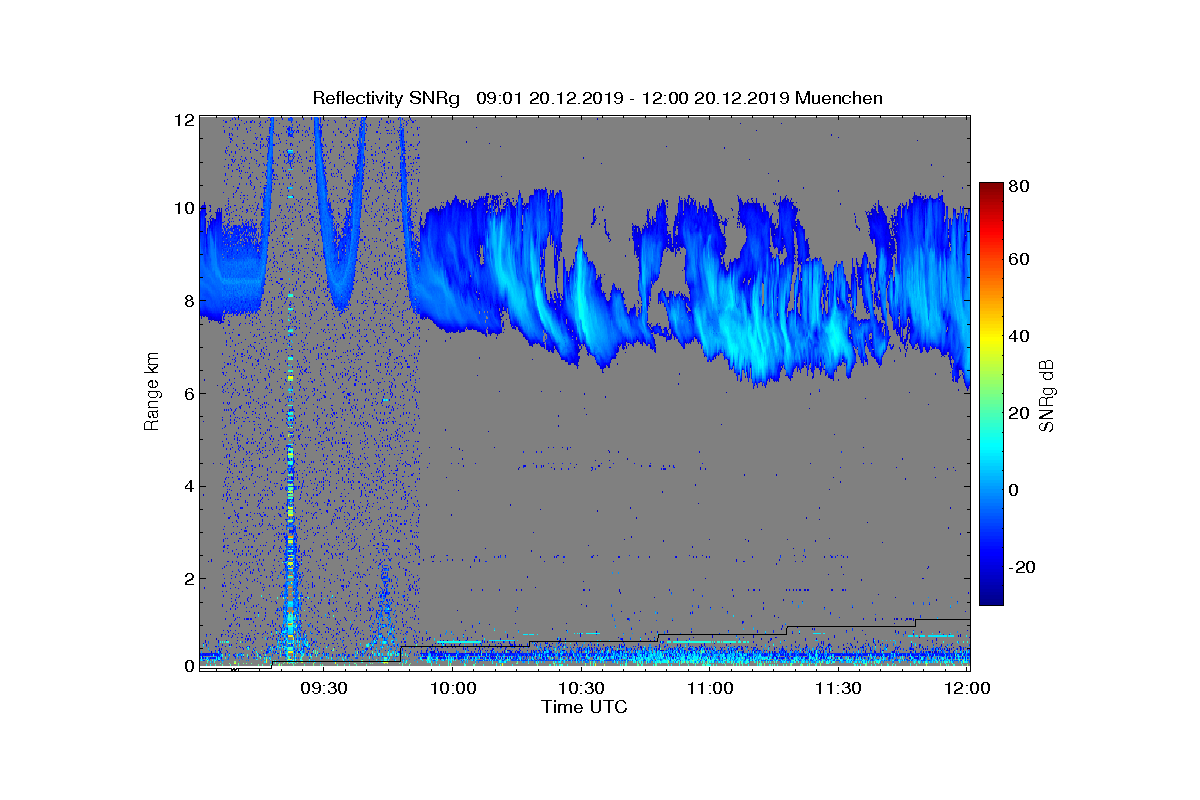The height and width of the screenshot is (800, 1200).
Task: Click the date range '09:01 20.12.2019 - 12:00 20.12.2019'
Action: (634, 98)
